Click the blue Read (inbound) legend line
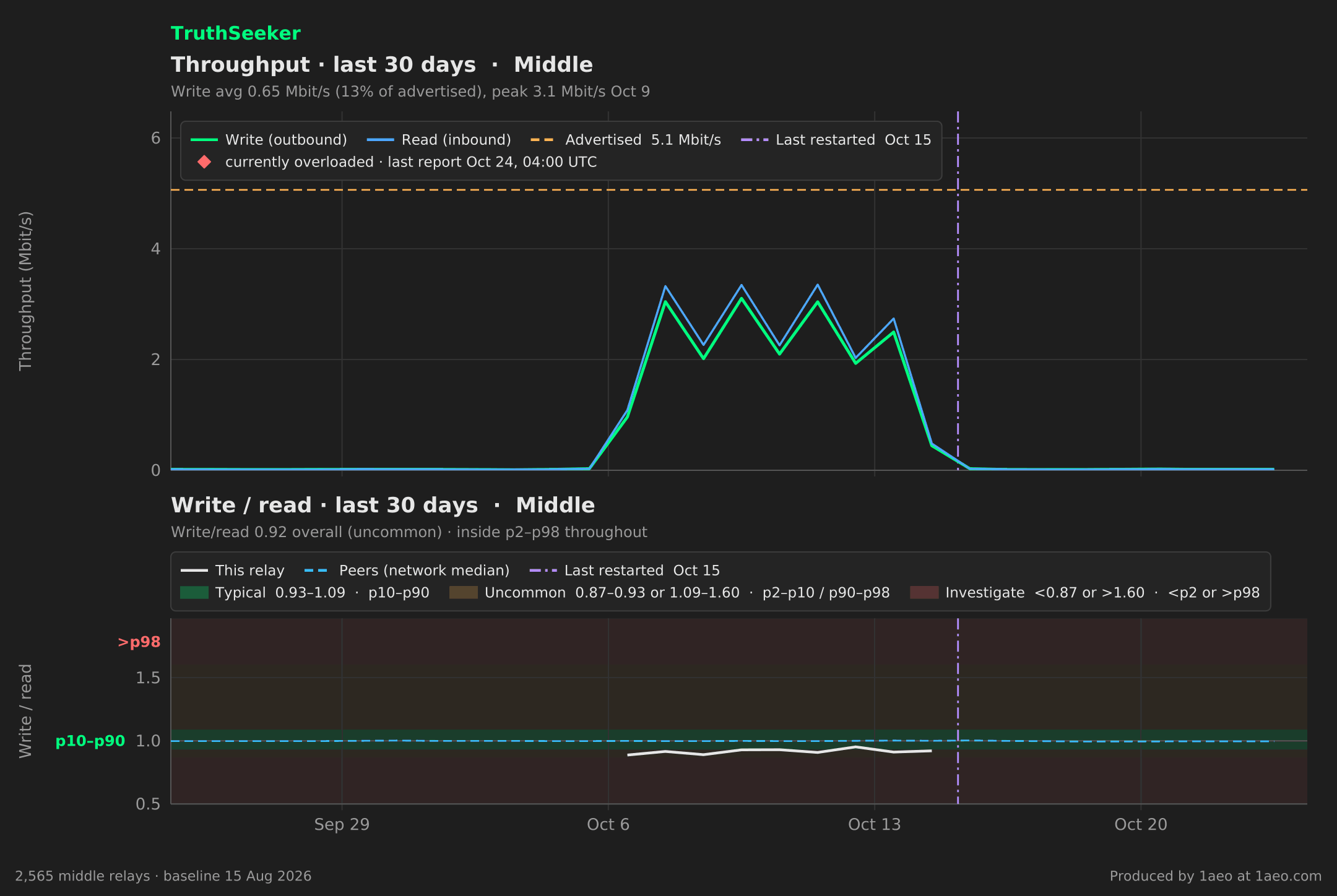Image resolution: width=1337 pixels, height=896 pixels. coord(380,140)
